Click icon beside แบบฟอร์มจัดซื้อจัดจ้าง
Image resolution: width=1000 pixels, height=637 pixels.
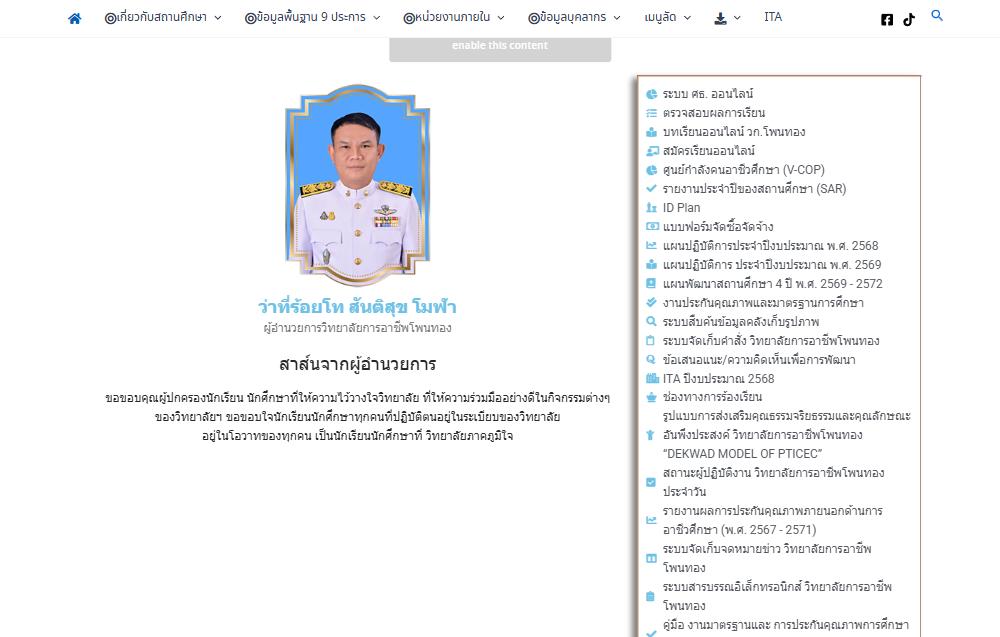[x=652, y=226]
